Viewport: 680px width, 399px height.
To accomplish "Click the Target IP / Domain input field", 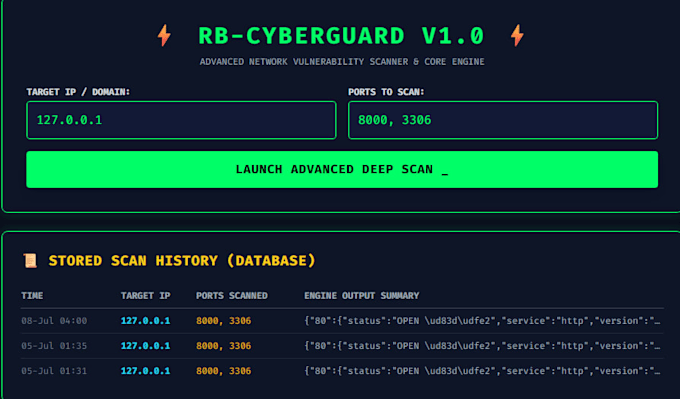I will pos(181,120).
